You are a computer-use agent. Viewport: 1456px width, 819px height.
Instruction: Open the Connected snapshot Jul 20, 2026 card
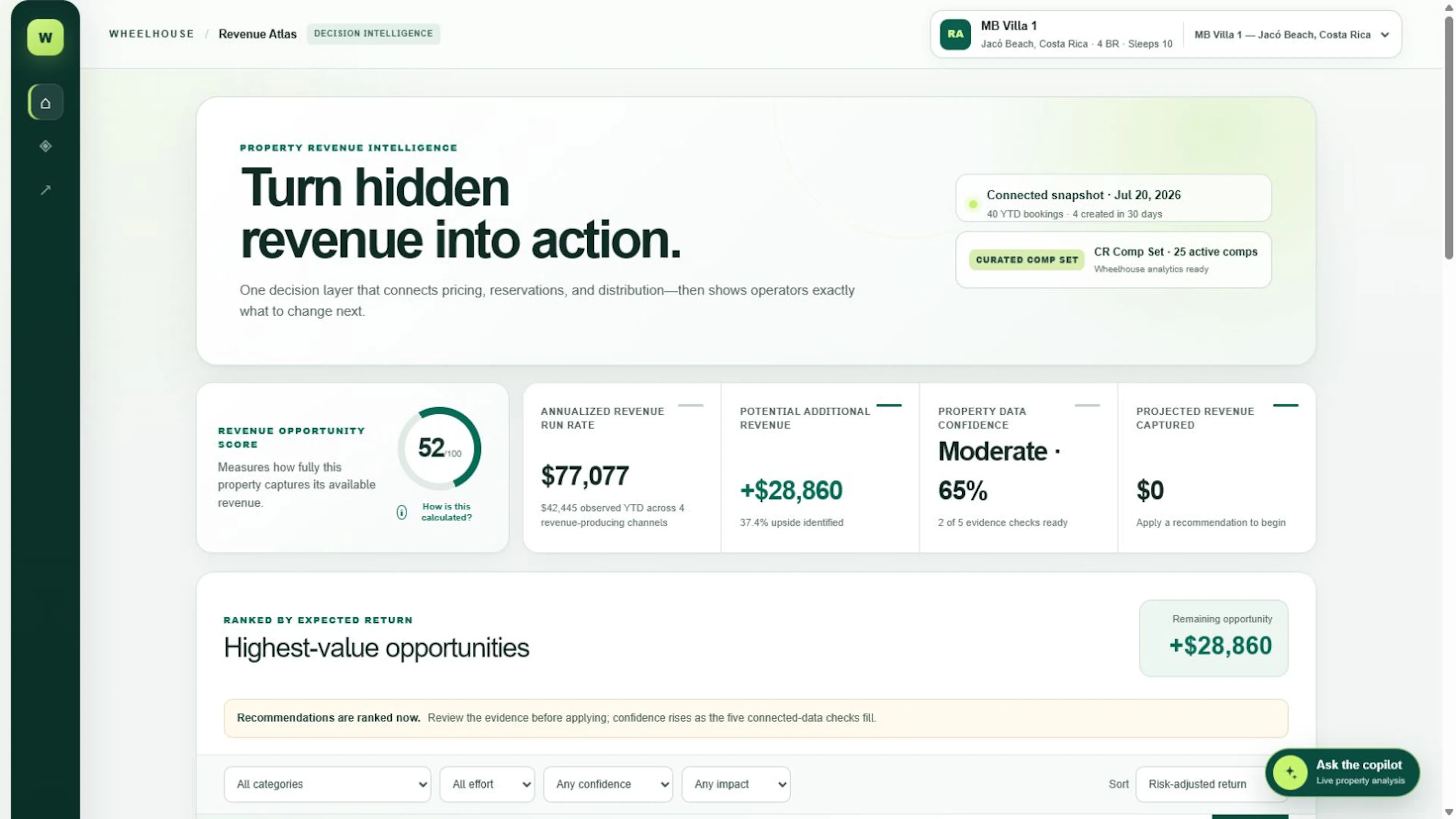(1113, 198)
